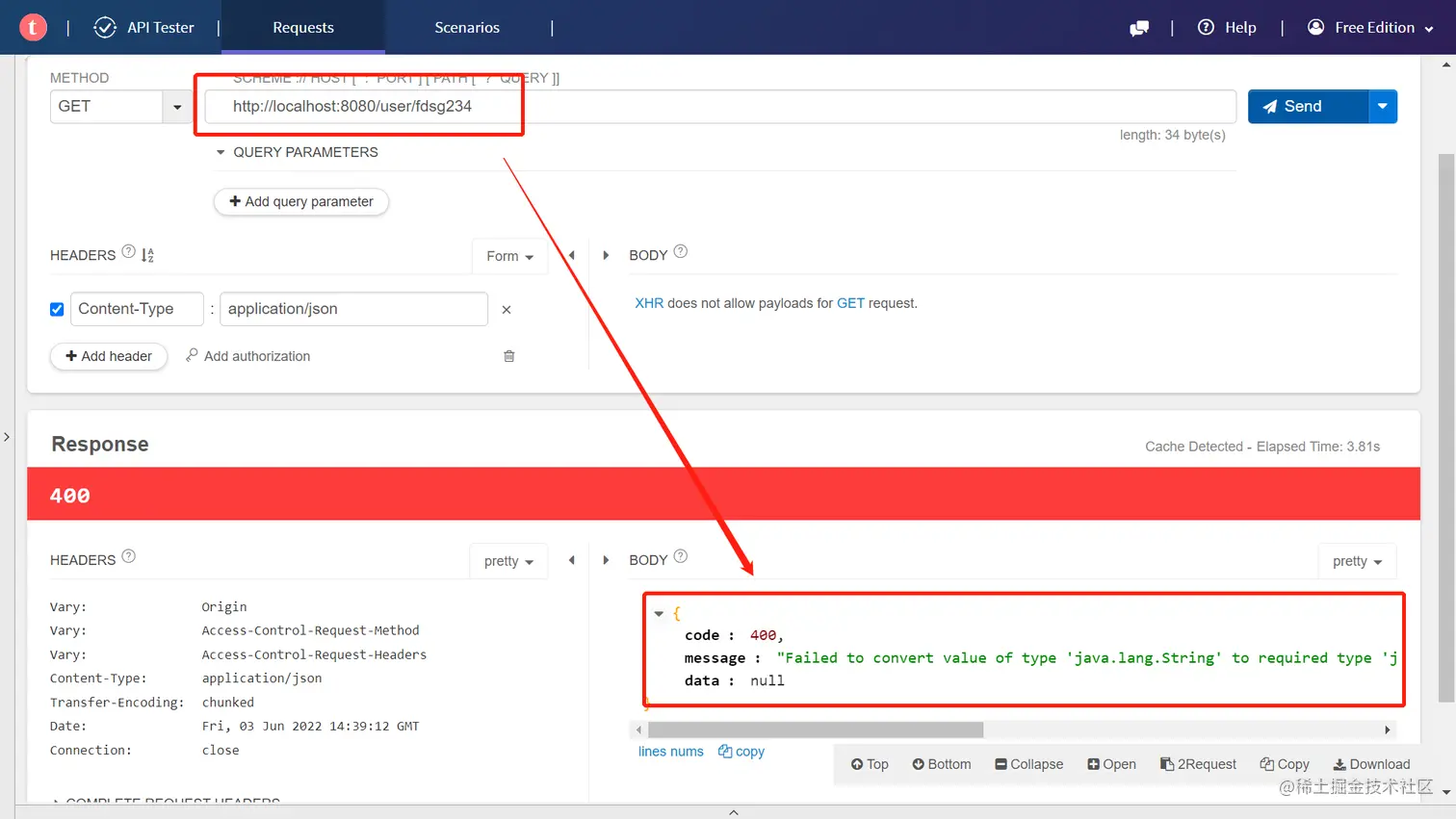The height and width of the screenshot is (819, 1456).
Task: Click the response body scroll-right arrow
Action: 1387,729
